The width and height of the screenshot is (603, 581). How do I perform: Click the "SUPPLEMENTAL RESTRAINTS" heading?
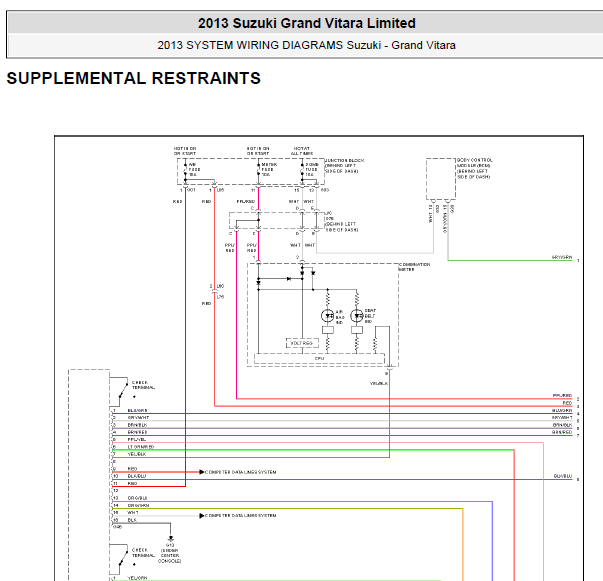click(133, 78)
